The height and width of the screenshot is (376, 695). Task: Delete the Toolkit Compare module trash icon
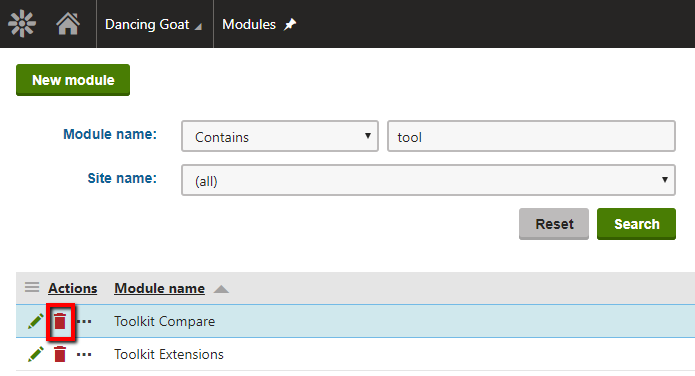[x=60, y=321]
